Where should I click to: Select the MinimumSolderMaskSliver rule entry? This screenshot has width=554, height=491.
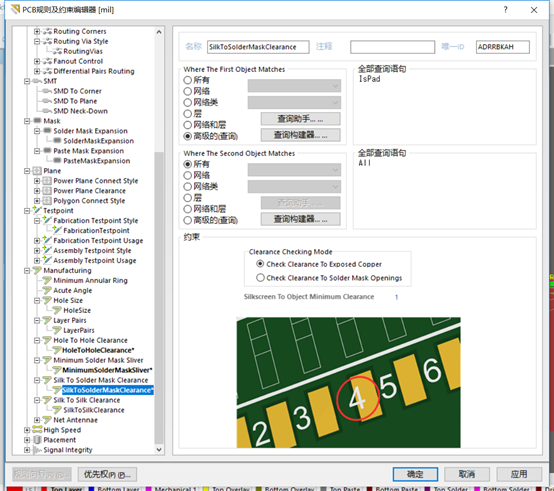coord(107,370)
